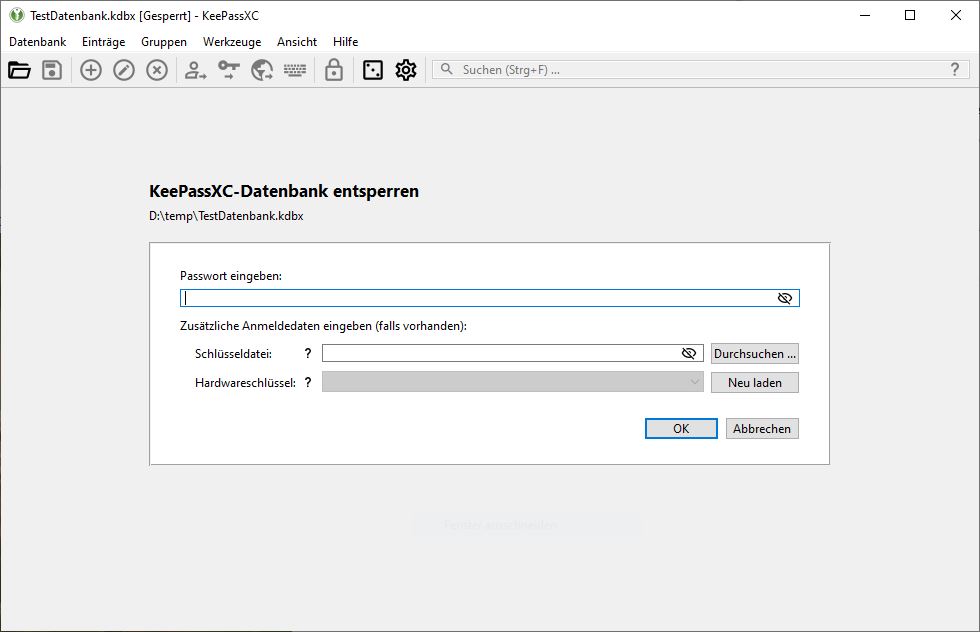Click the Schlüsseldatei label
Viewport: 980px width, 632px height.
coord(233,354)
